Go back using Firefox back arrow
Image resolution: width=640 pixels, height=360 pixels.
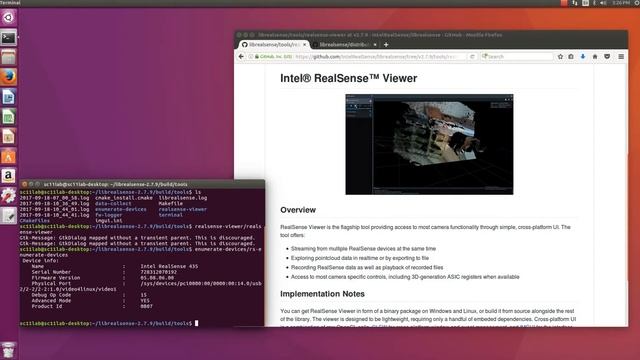(x=241, y=57)
